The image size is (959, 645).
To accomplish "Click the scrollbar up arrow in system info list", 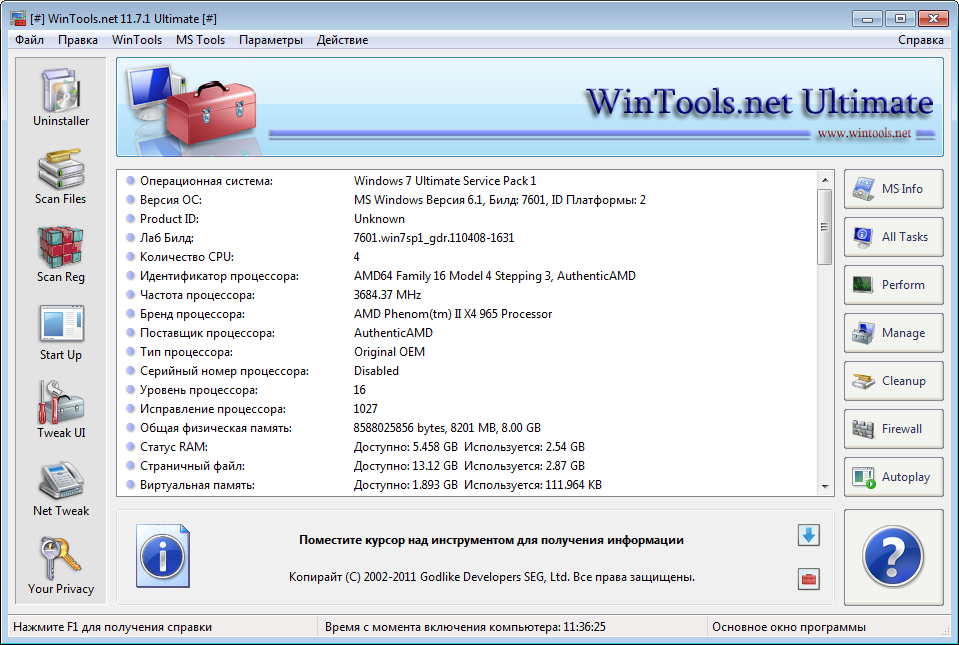I will pyautogui.click(x=825, y=180).
